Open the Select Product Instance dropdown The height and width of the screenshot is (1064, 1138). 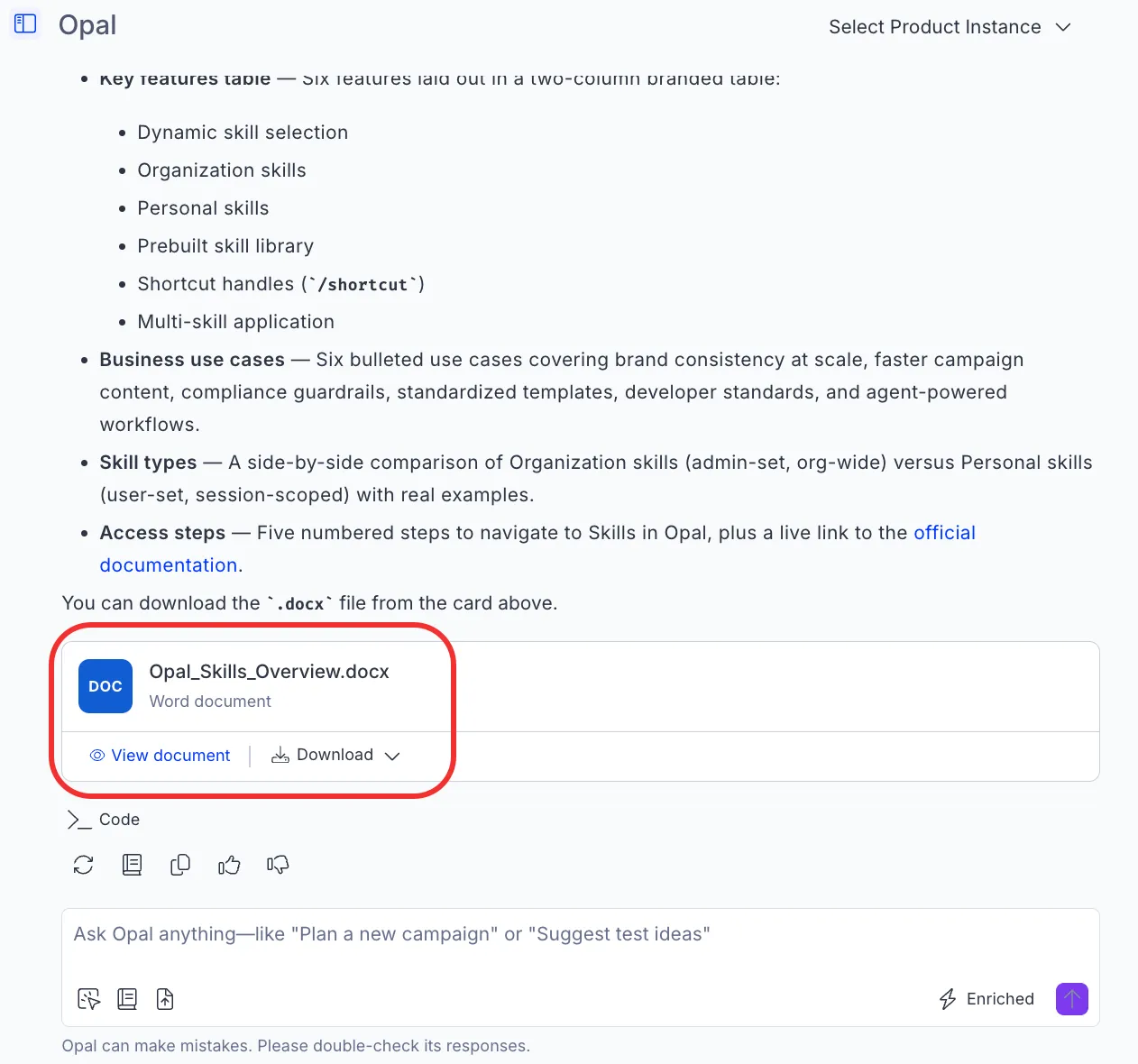[x=950, y=27]
